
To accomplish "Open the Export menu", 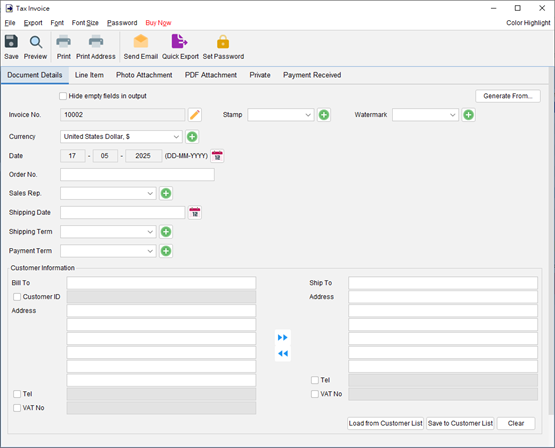I will pyautogui.click(x=33, y=23).
